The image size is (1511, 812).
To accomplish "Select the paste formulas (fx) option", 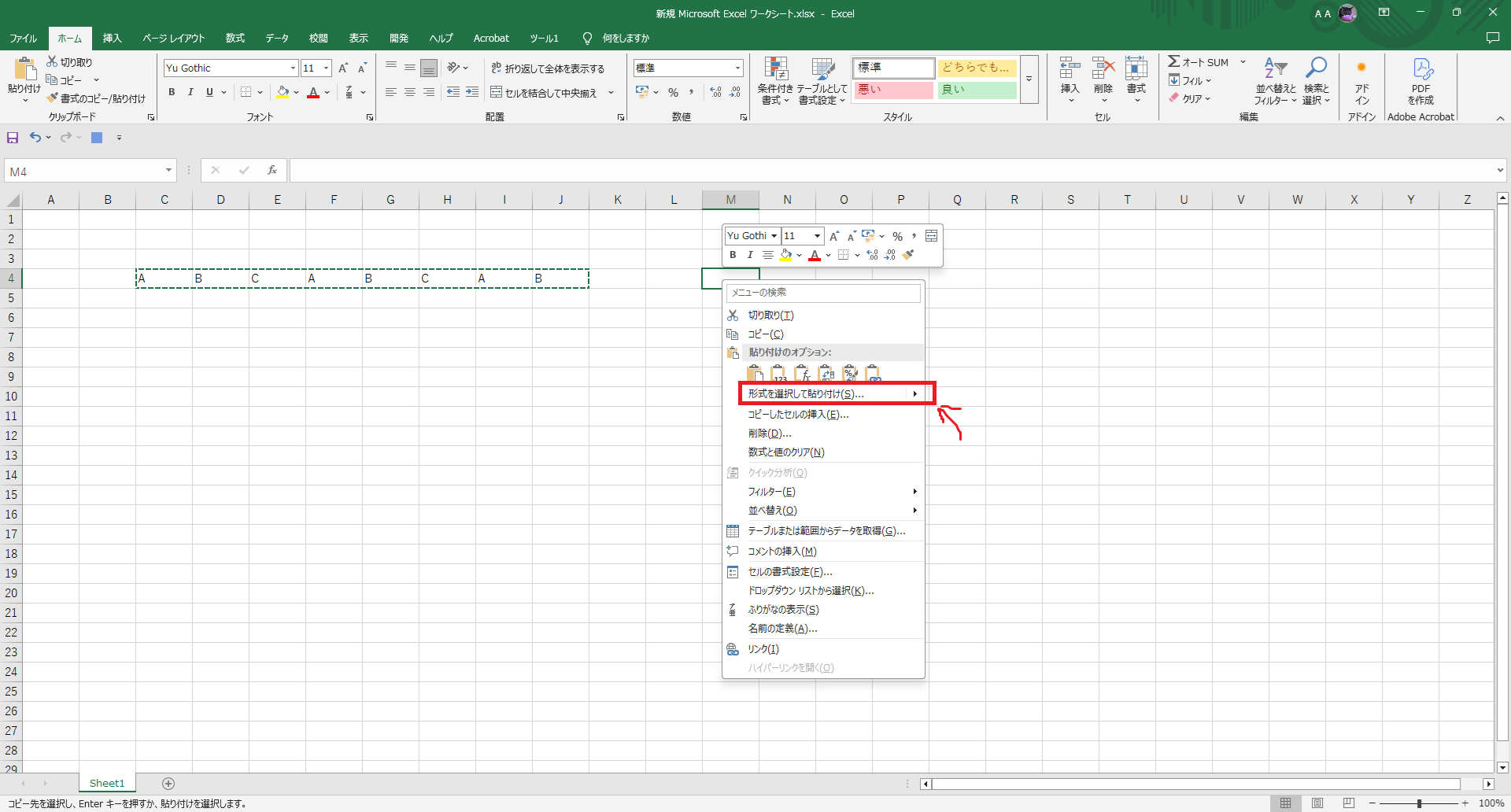I will pos(804,372).
